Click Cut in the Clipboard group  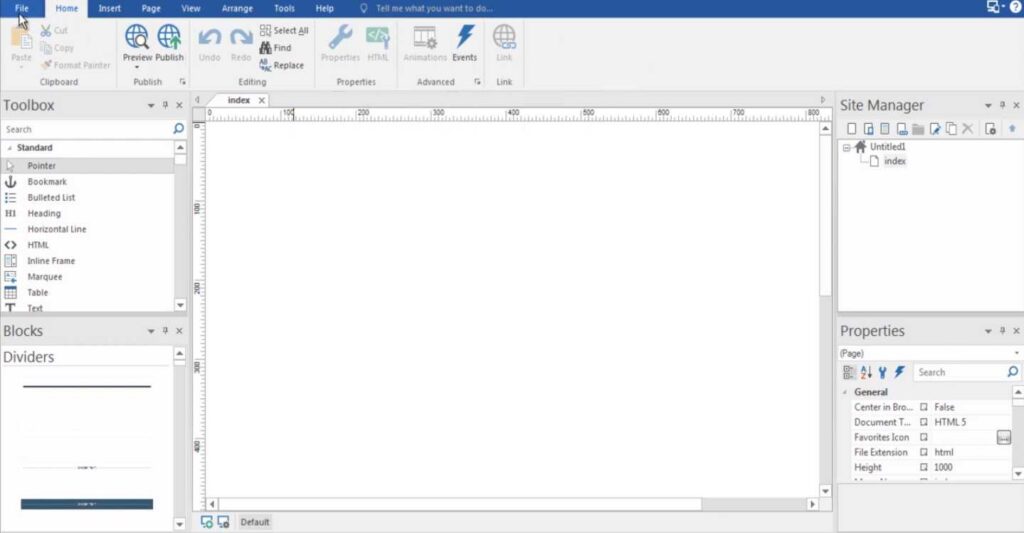pyautogui.click(x=54, y=31)
